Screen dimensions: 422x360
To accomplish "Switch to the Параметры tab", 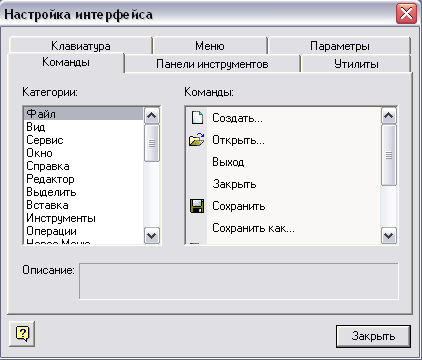I will 340,46.
